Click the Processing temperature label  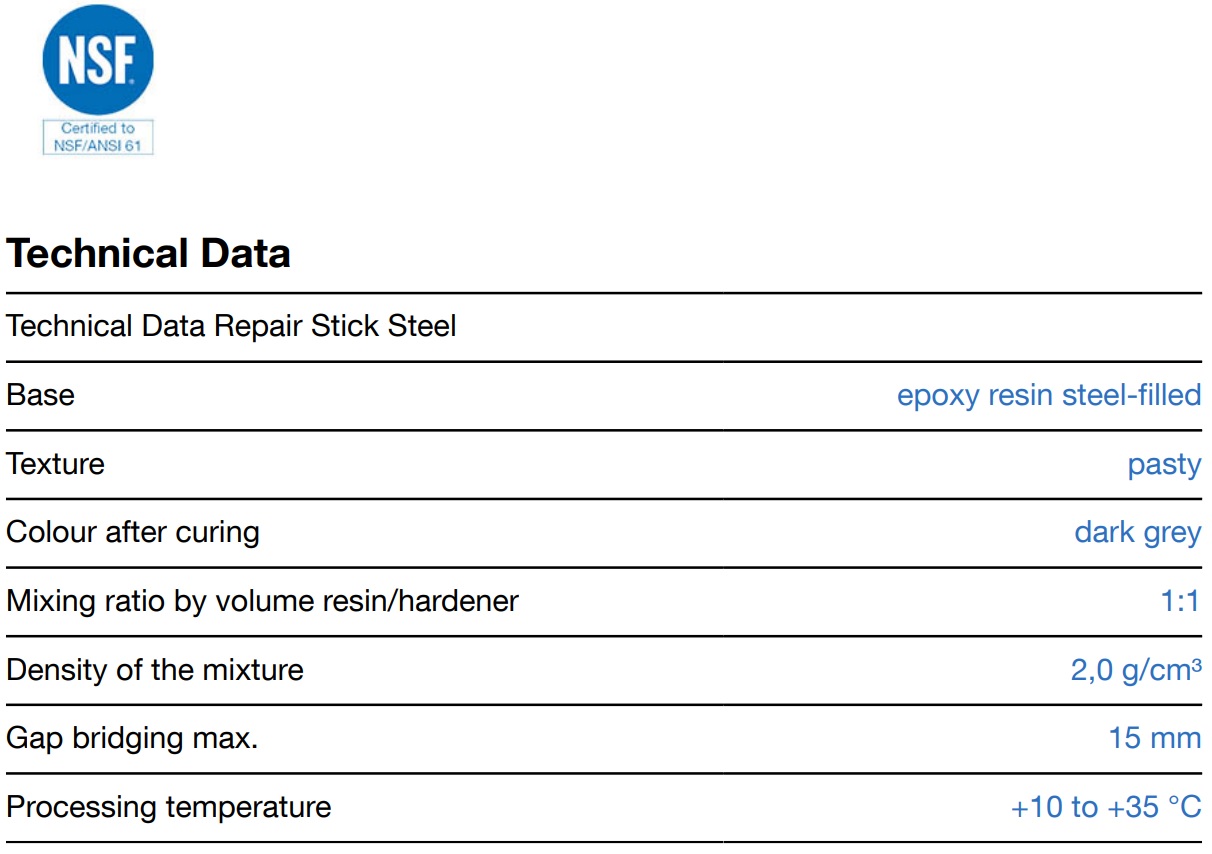click(x=168, y=806)
